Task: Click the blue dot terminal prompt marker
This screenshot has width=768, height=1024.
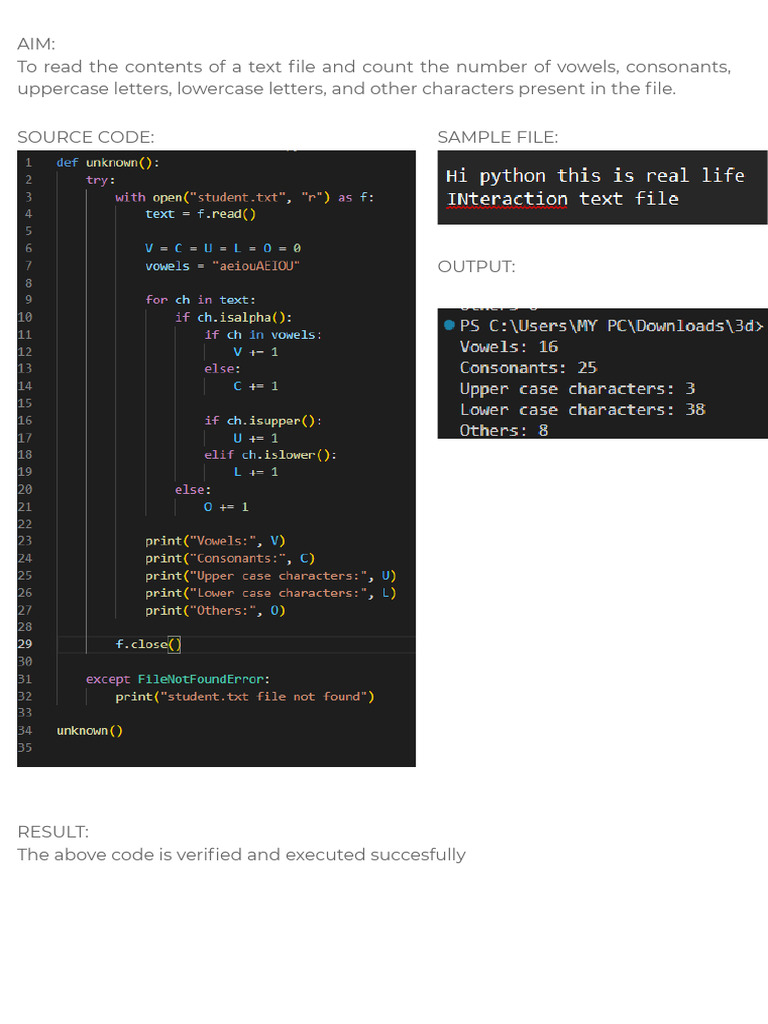Action: (x=449, y=325)
